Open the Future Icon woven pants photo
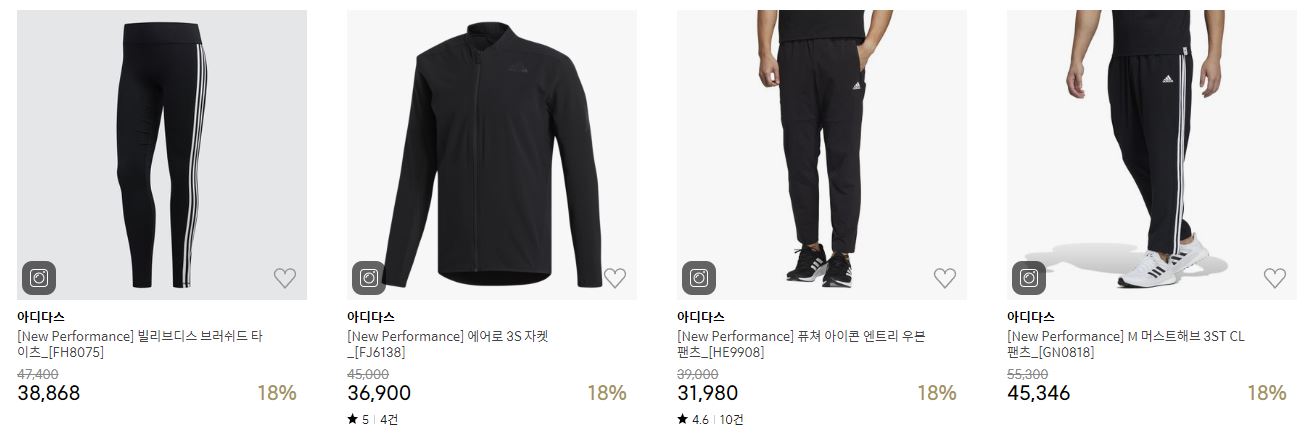The image size is (1308, 447). coord(822,155)
